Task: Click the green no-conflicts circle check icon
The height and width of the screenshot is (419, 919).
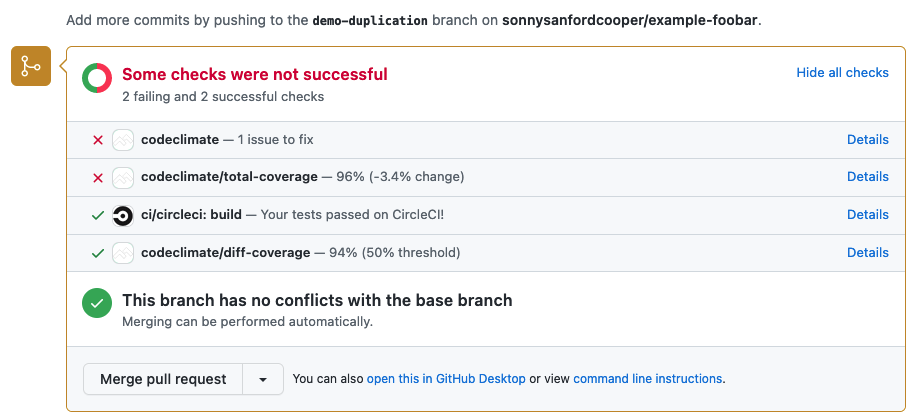Action: coord(97,304)
